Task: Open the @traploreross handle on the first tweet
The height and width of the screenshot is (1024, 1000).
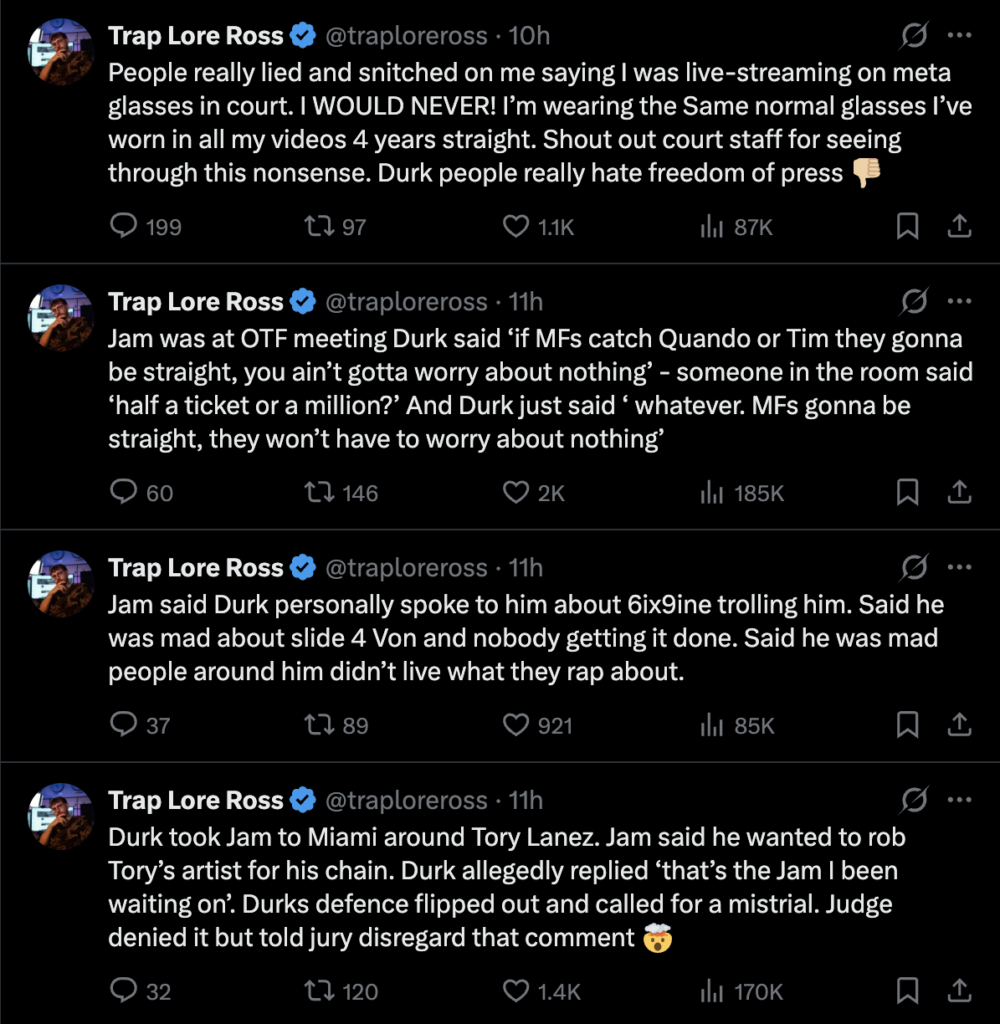Action: point(406,36)
